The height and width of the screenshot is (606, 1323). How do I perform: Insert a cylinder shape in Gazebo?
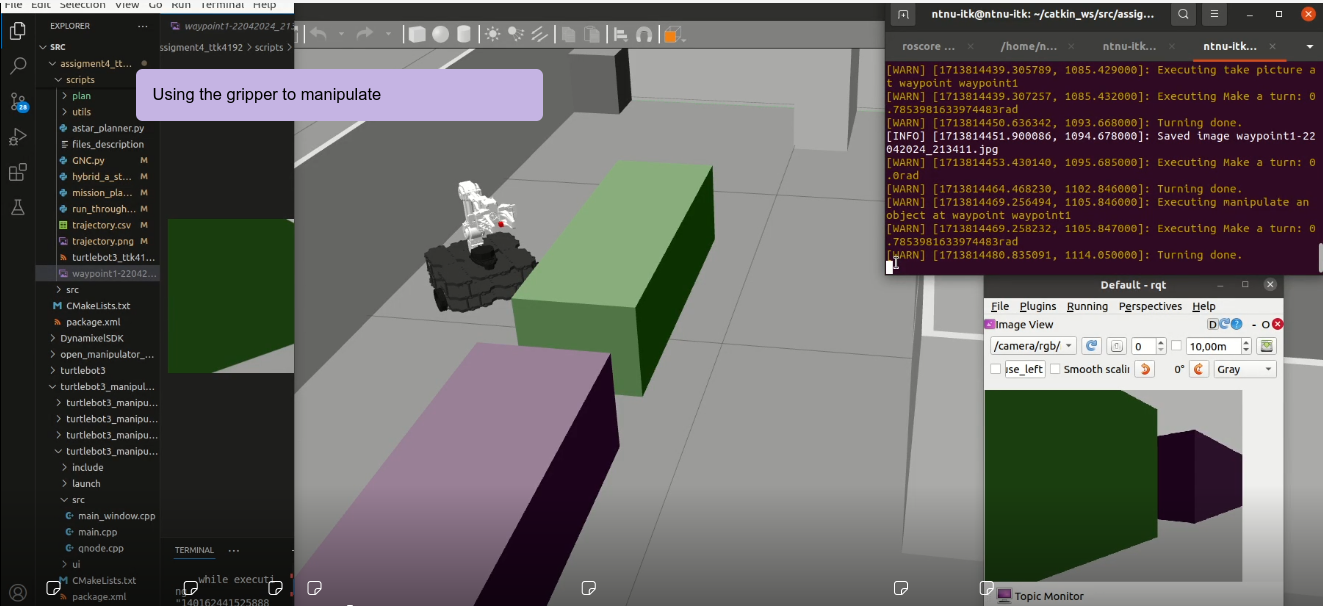pos(462,34)
